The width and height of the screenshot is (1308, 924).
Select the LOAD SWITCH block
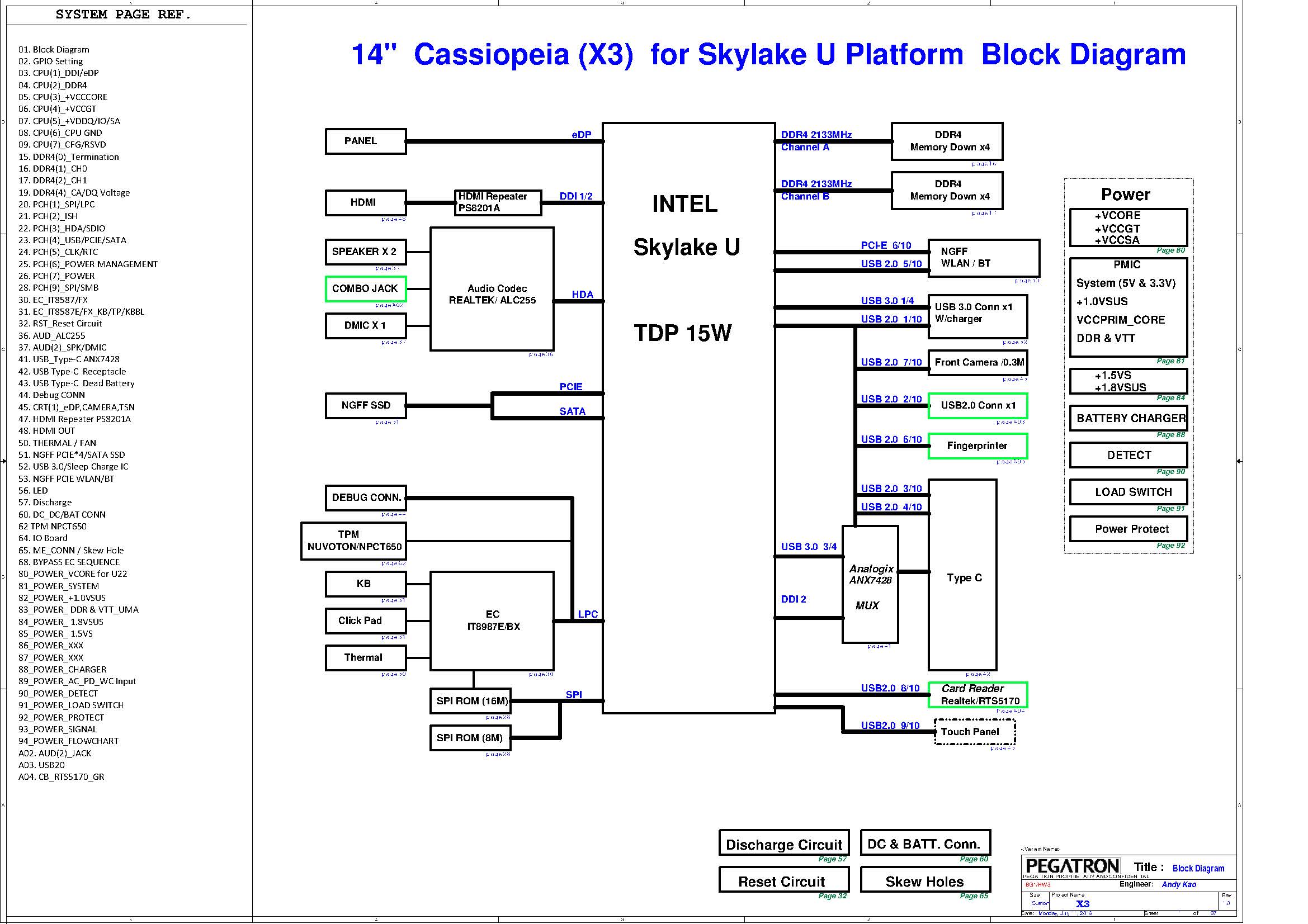click(x=1128, y=492)
